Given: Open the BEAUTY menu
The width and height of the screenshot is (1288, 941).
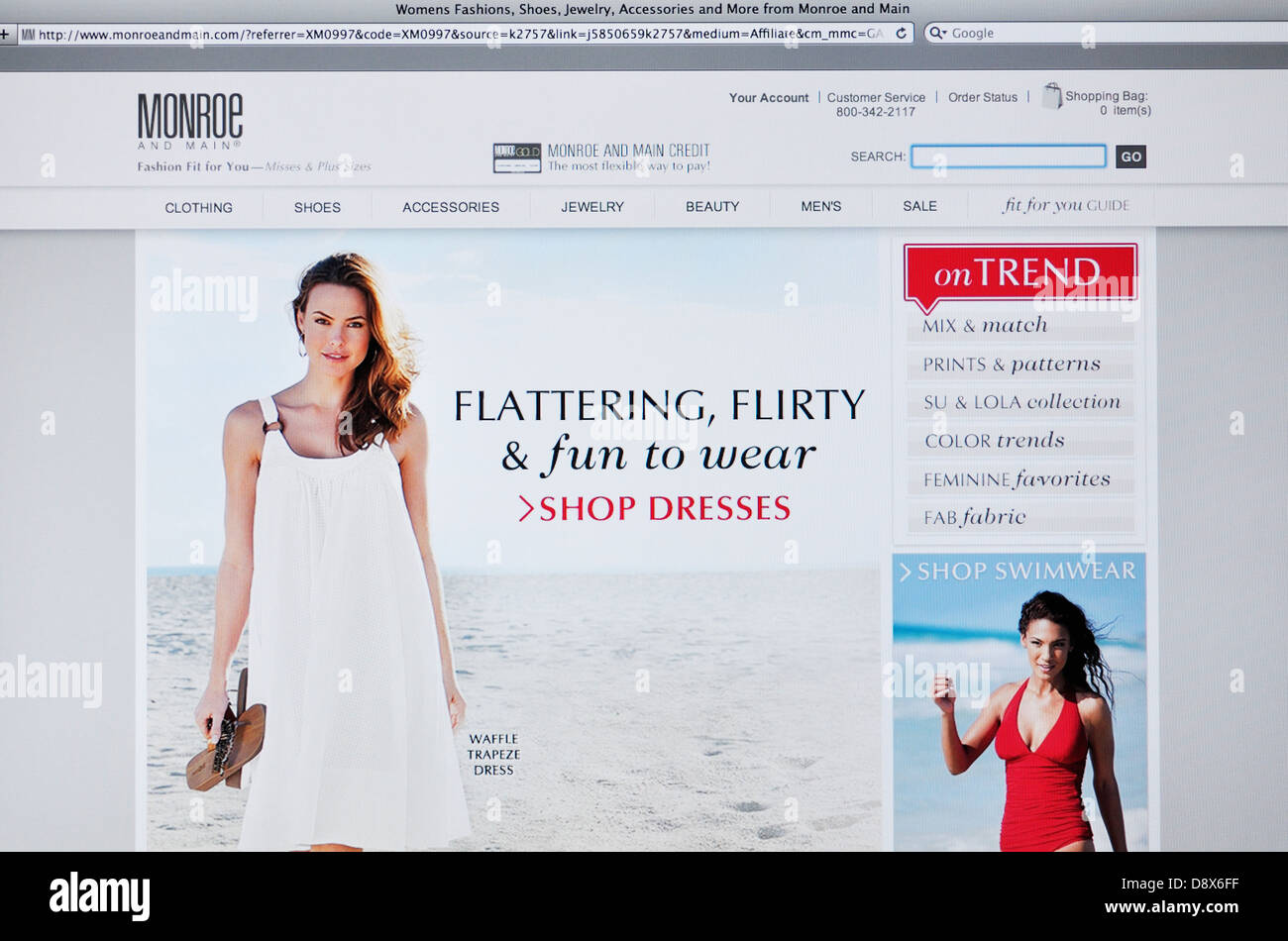Looking at the screenshot, I should [712, 207].
